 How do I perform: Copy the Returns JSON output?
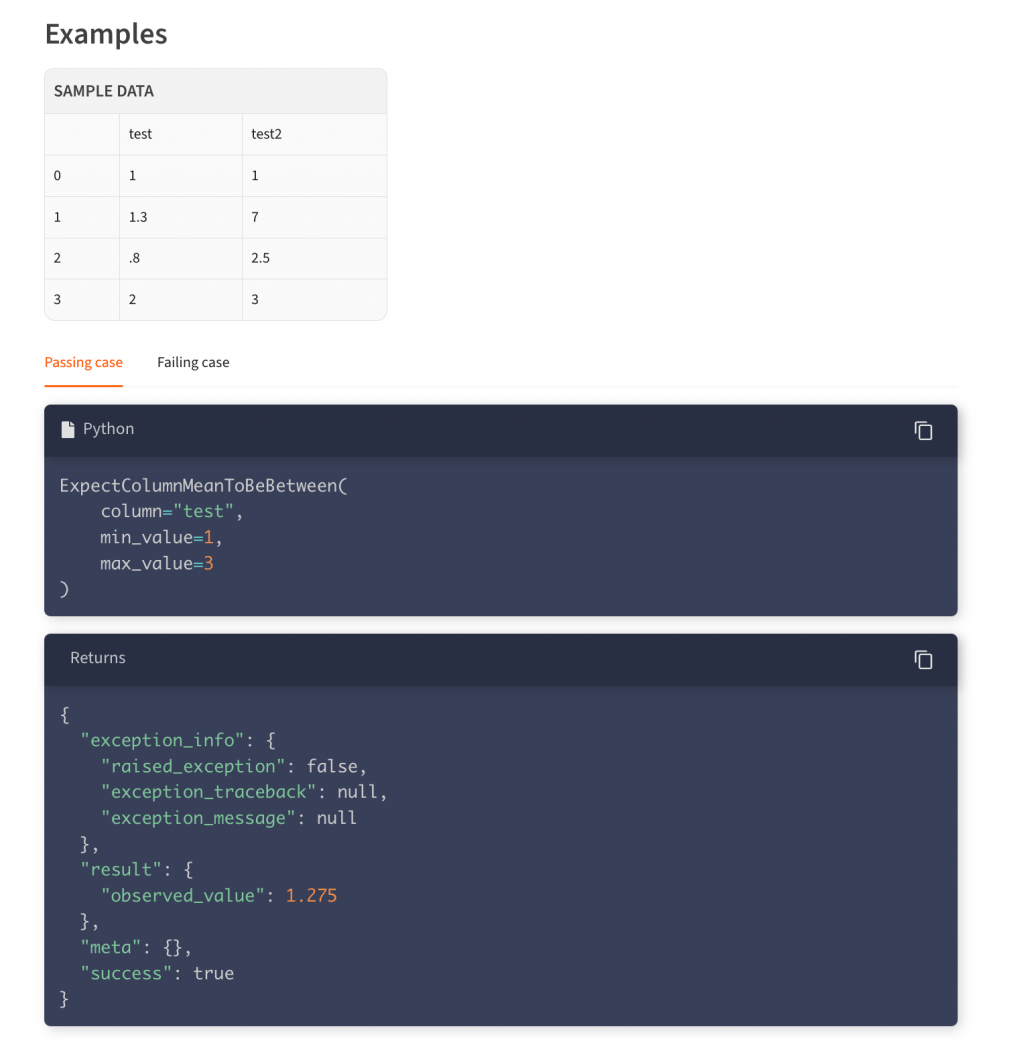coord(923,659)
